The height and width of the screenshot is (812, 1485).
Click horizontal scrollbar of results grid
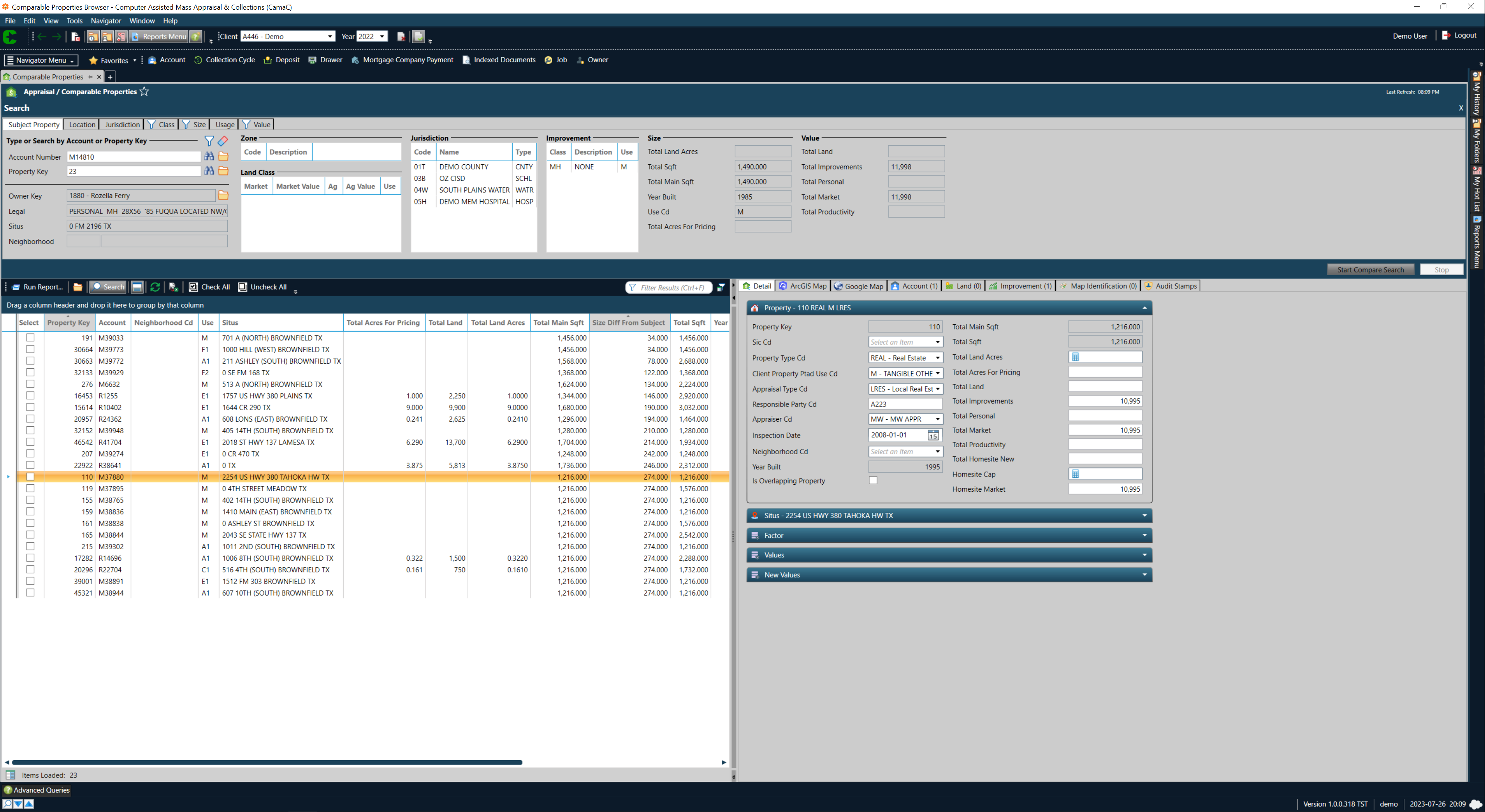point(267,763)
